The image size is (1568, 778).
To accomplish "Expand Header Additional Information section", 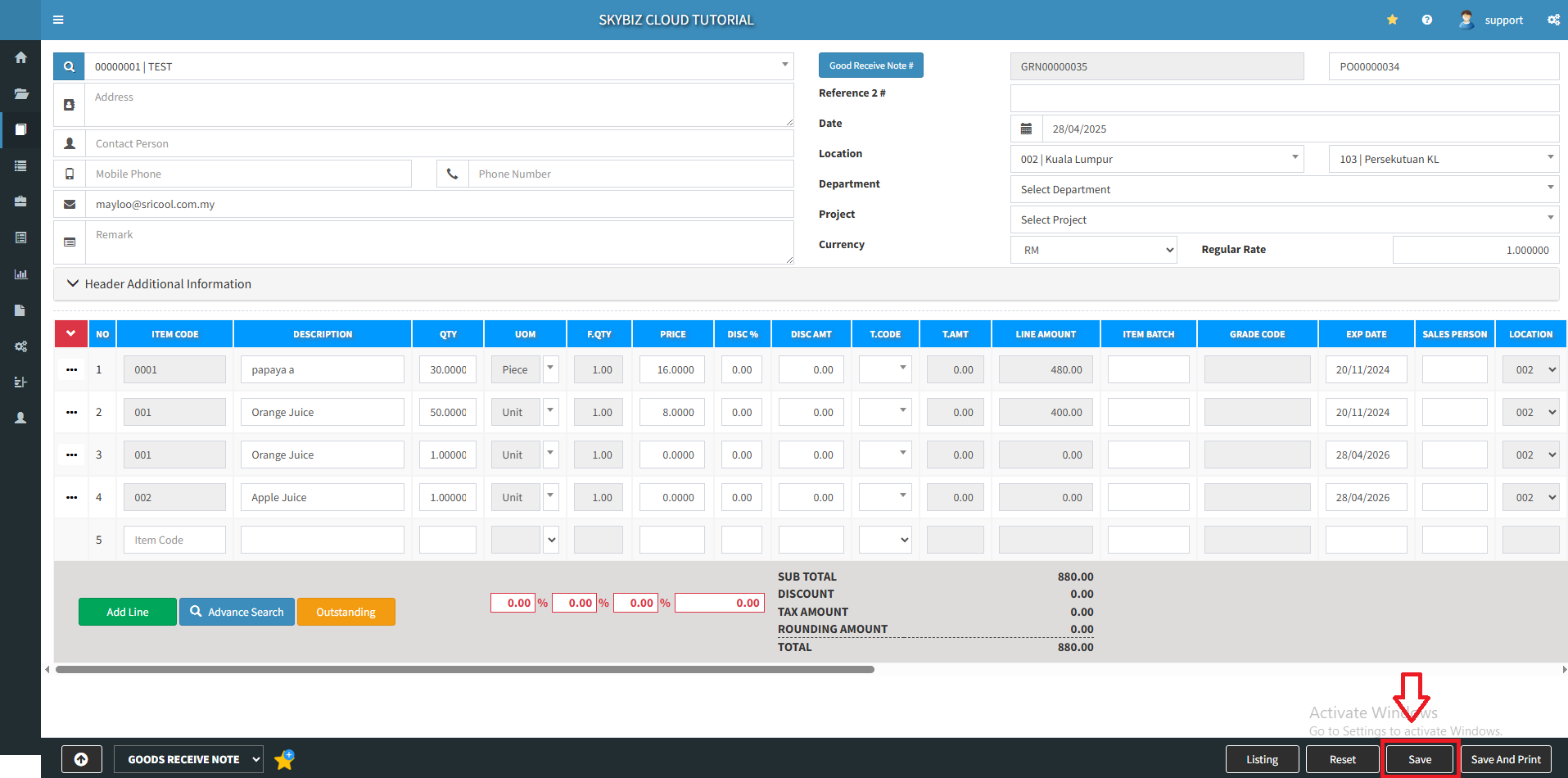I will click(160, 284).
